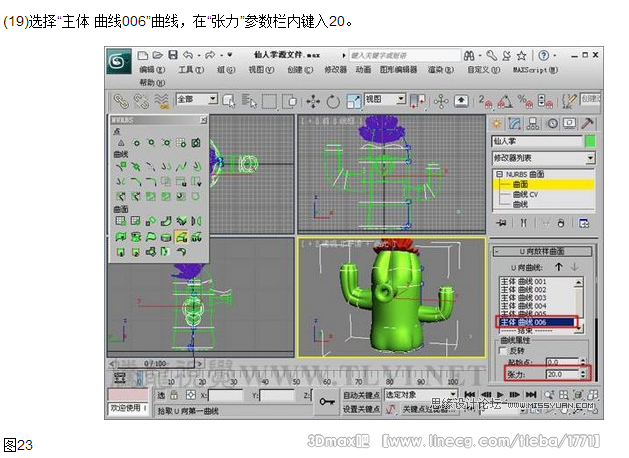Open the 创建(C) menu
Screen dimensions: 629x458
[x=300, y=70]
